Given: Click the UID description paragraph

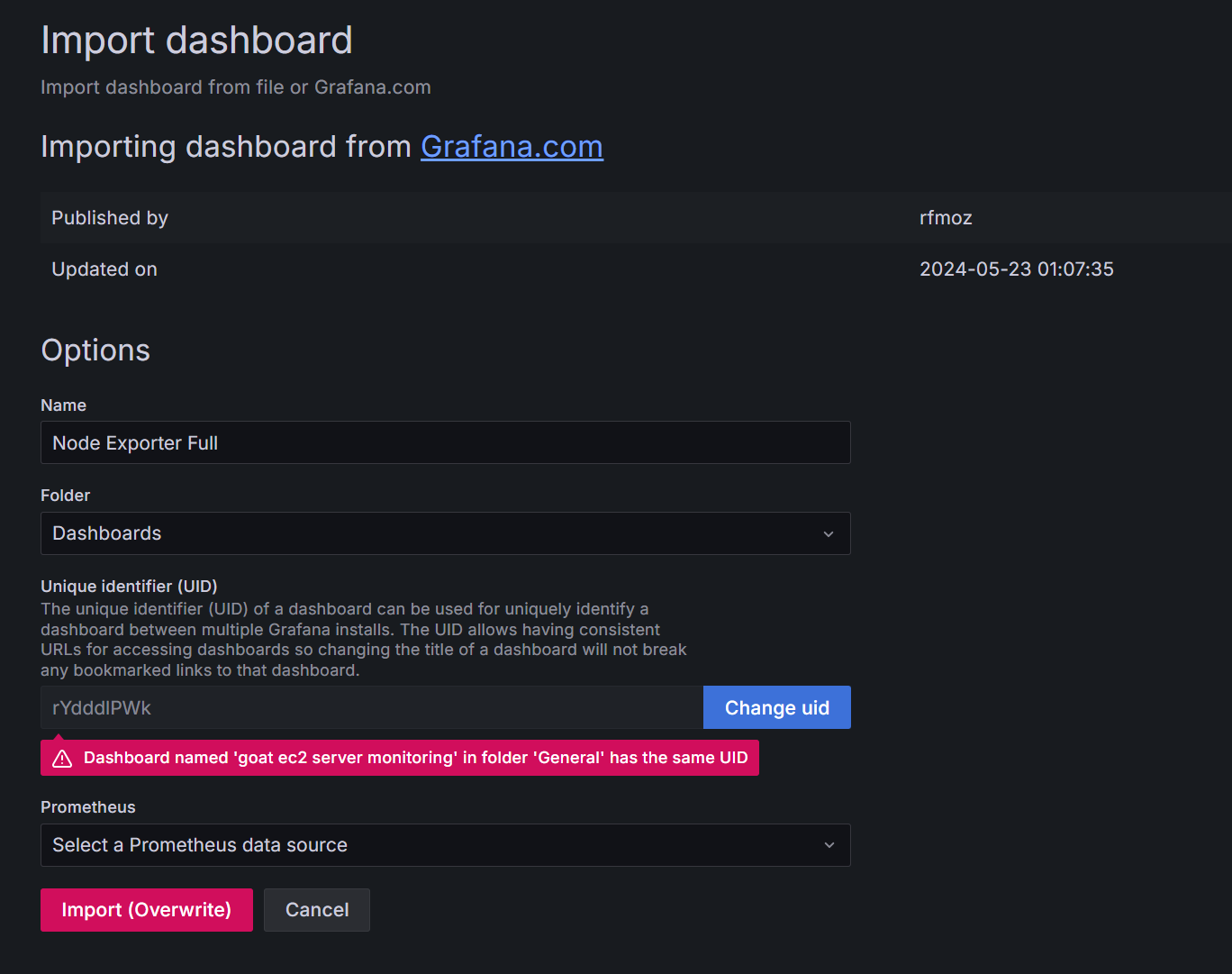Looking at the screenshot, I should [x=364, y=640].
